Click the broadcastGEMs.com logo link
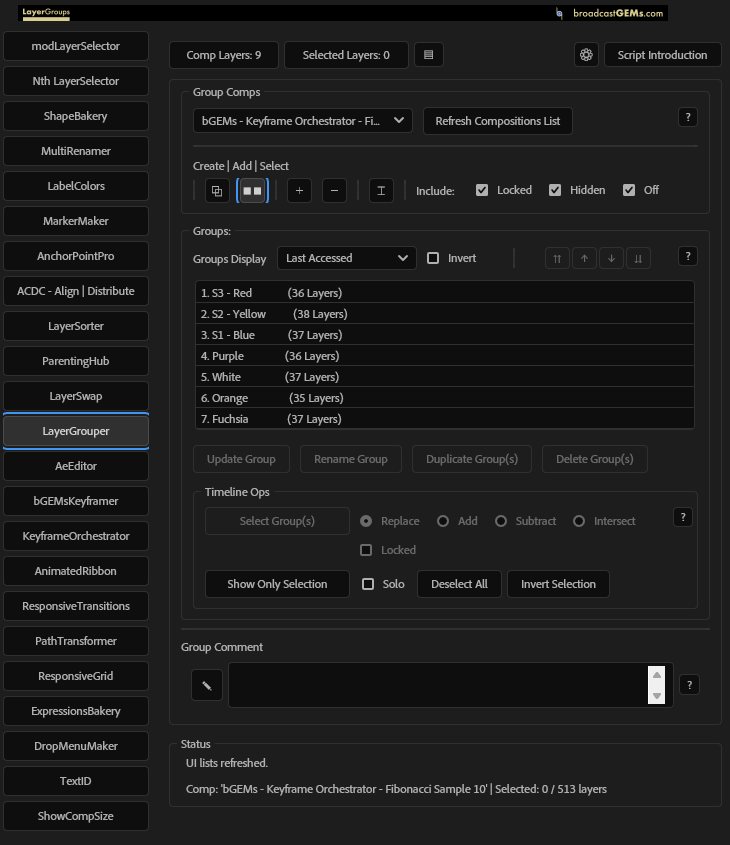The image size is (730, 845). [x=610, y=13]
